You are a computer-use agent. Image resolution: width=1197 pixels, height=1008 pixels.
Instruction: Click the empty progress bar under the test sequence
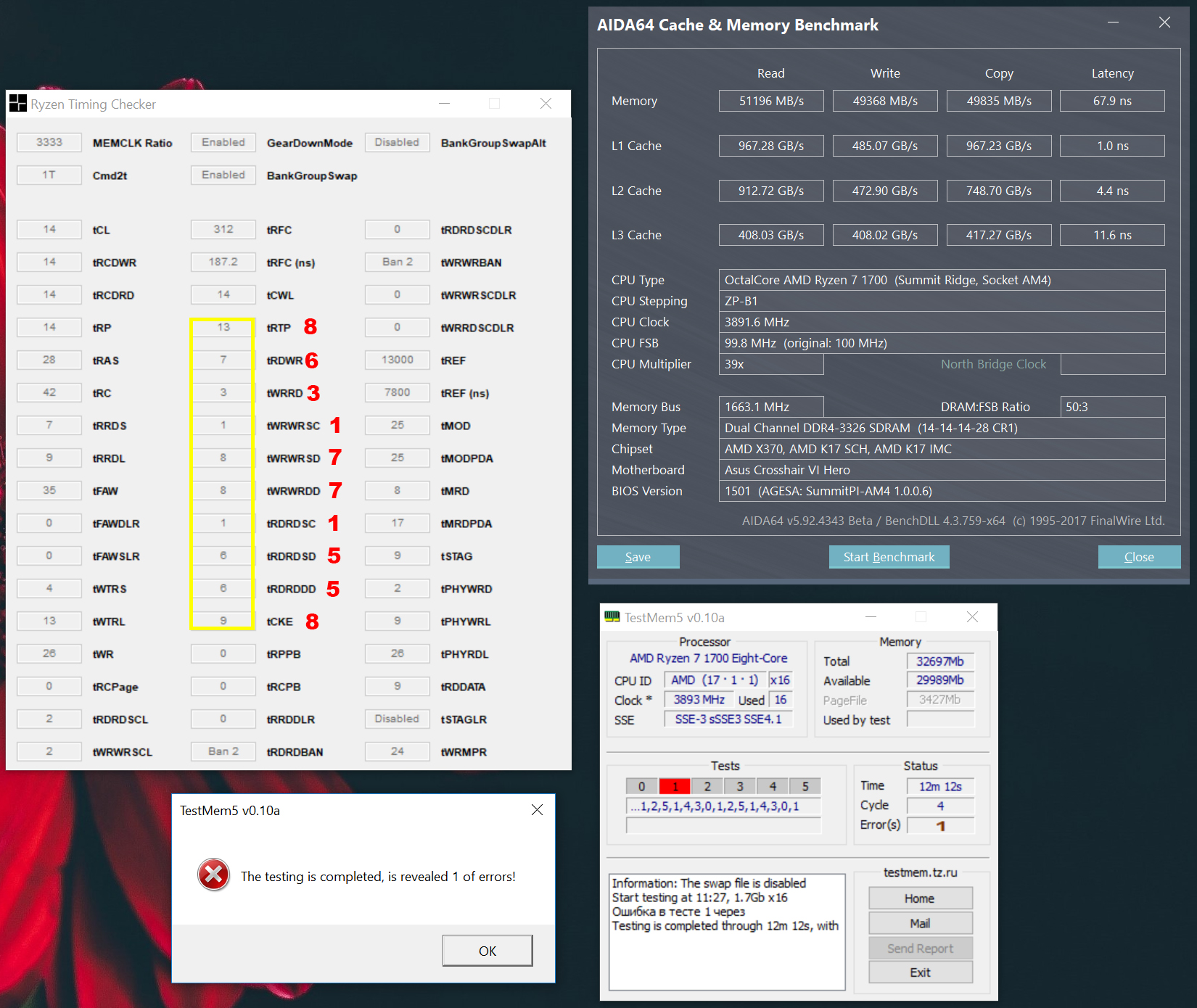tap(723, 826)
